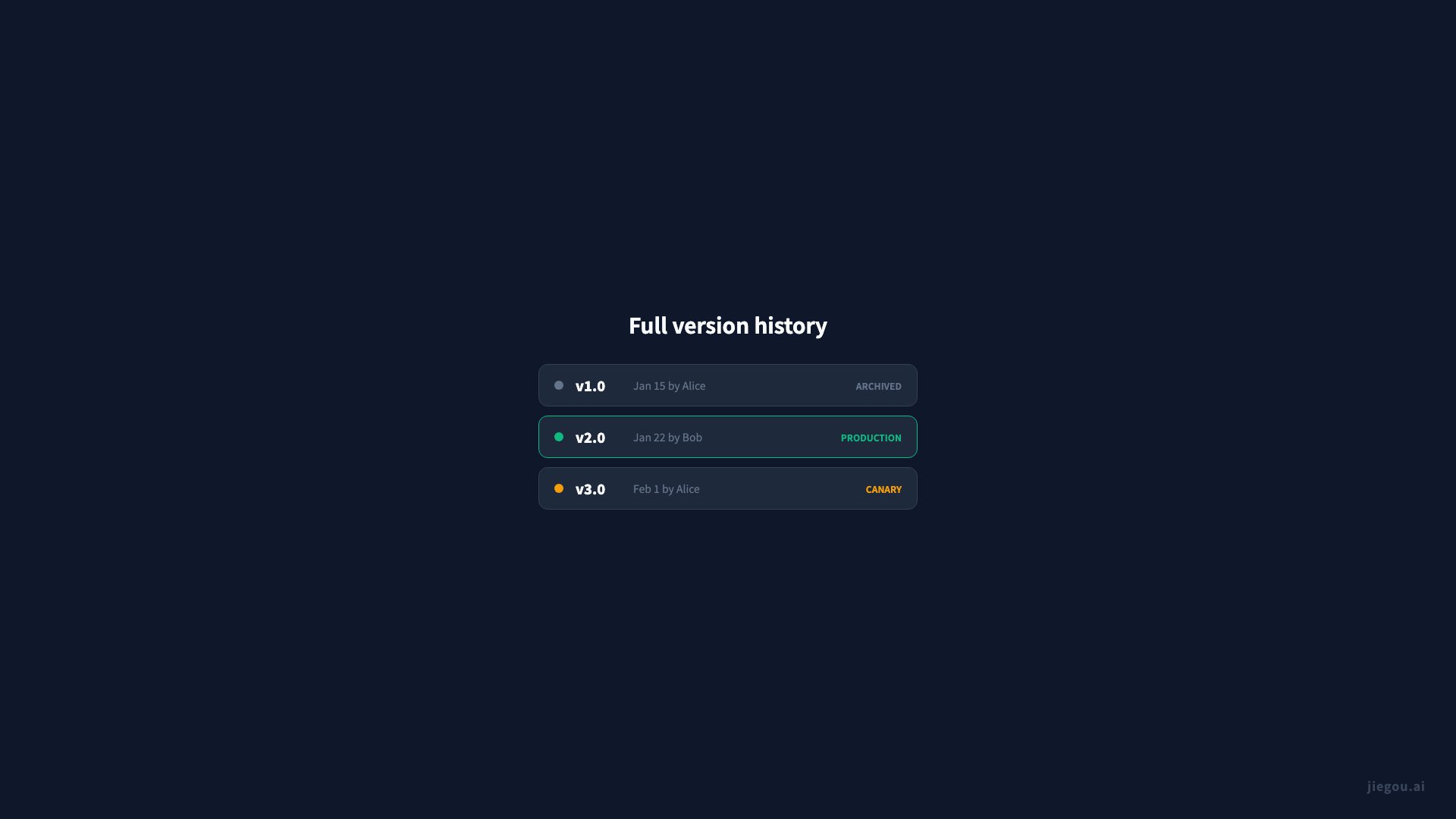Click author name Alice in v1.0 row
Viewport: 1456px width, 819px height.
[693, 386]
